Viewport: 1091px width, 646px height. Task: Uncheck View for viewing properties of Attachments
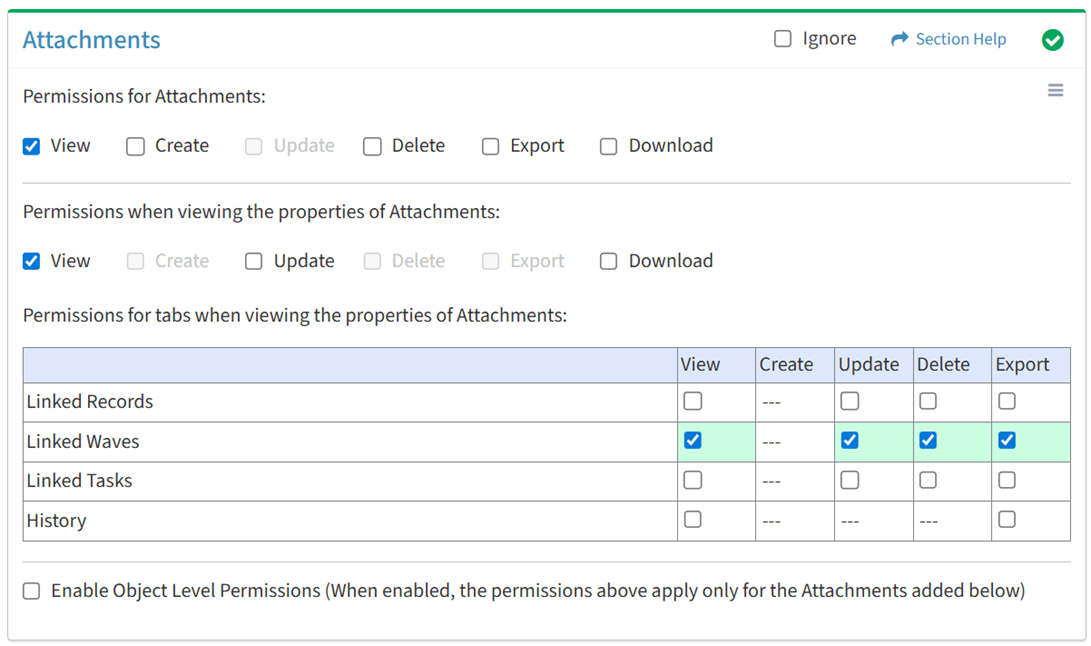click(x=31, y=261)
